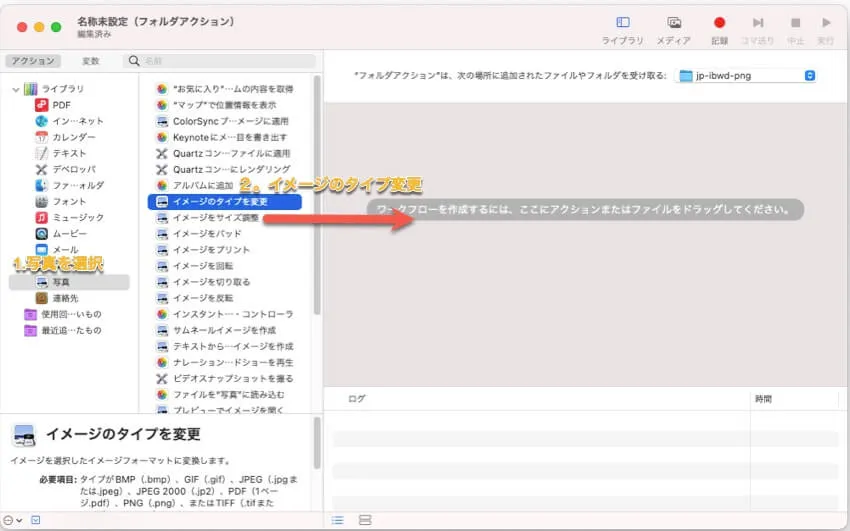
Task: Switch to the 変数 tab
Action: coord(91,61)
